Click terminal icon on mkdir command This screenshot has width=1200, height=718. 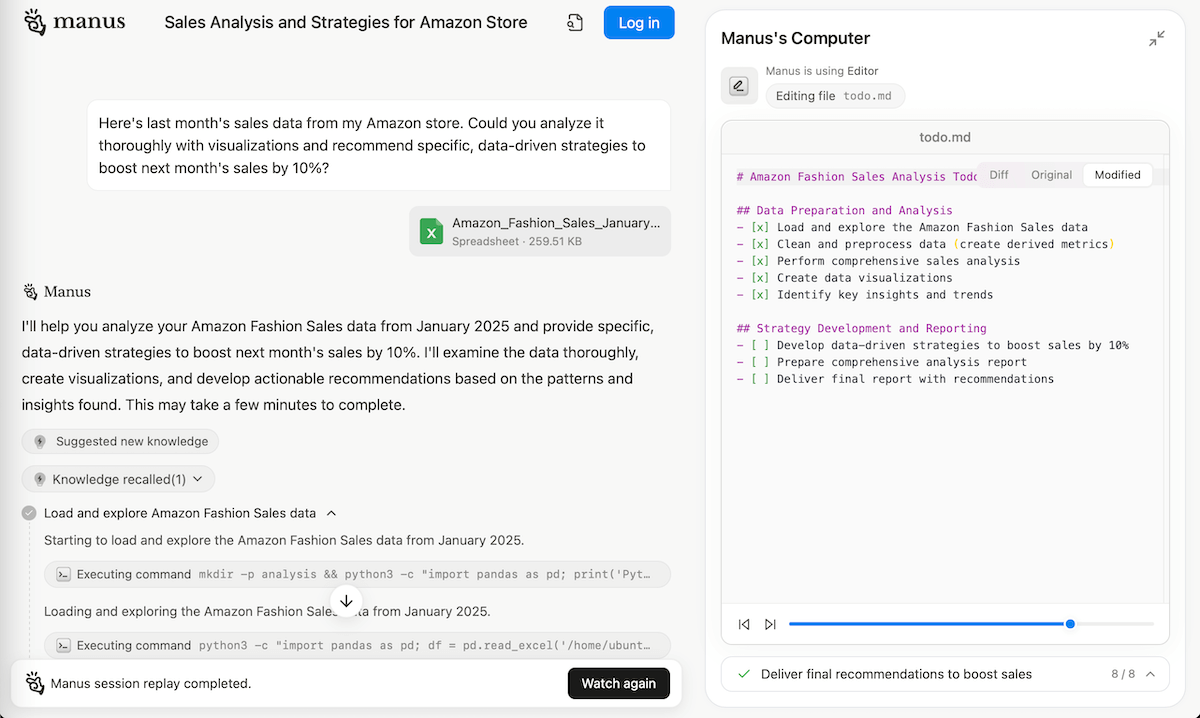tap(63, 574)
